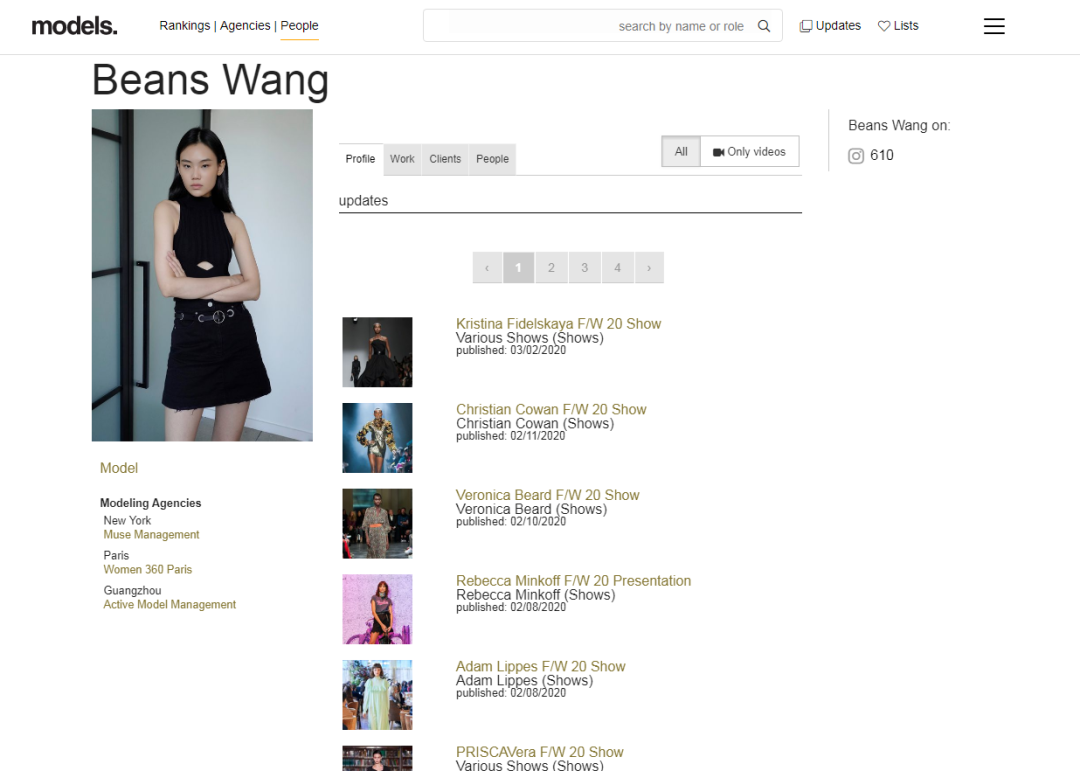Open PRISCAVera F/W 20 Show link
Viewport: 1080px width, 771px height.
click(x=539, y=752)
